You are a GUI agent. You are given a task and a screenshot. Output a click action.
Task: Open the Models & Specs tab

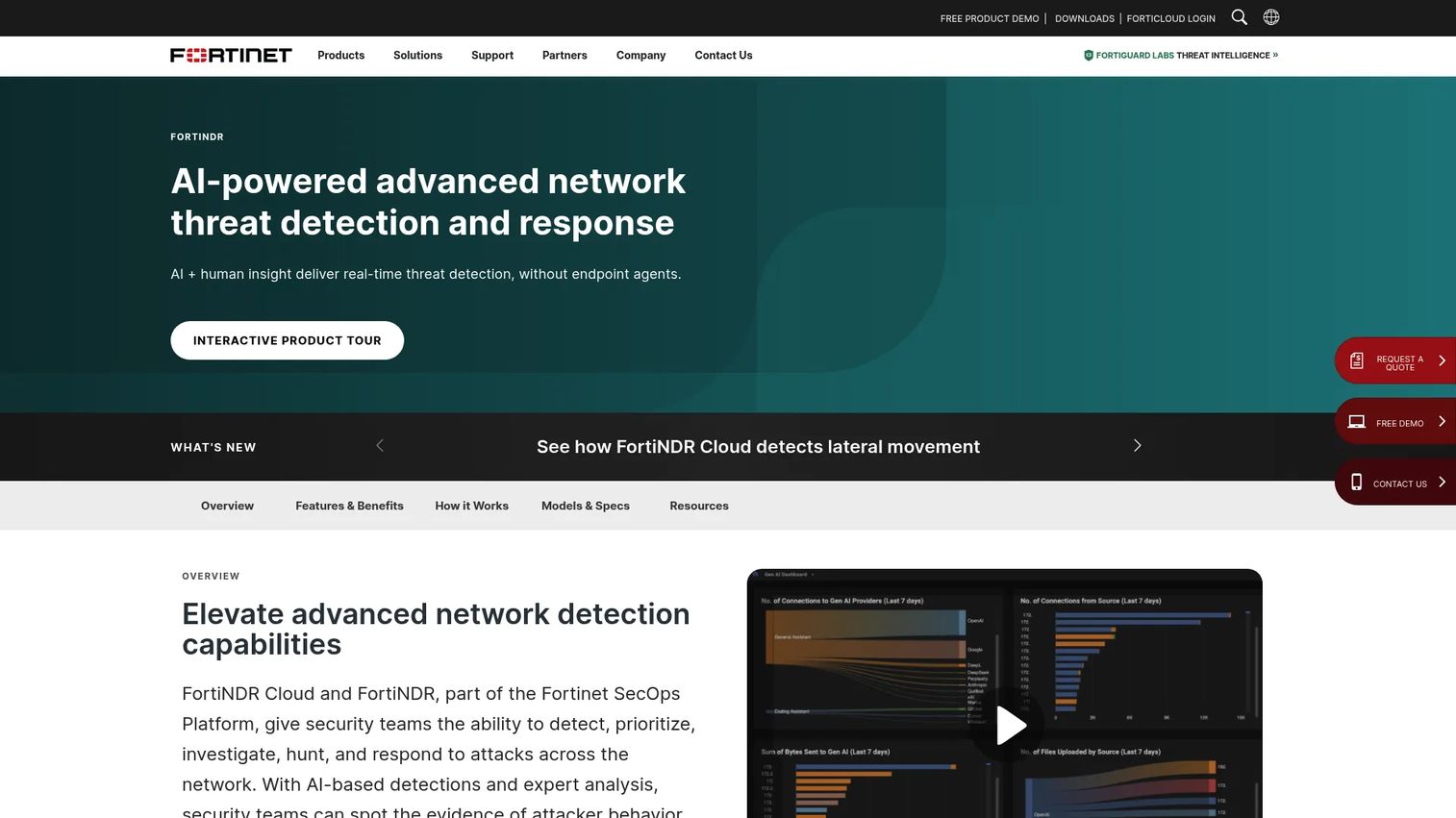click(x=586, y=506)
